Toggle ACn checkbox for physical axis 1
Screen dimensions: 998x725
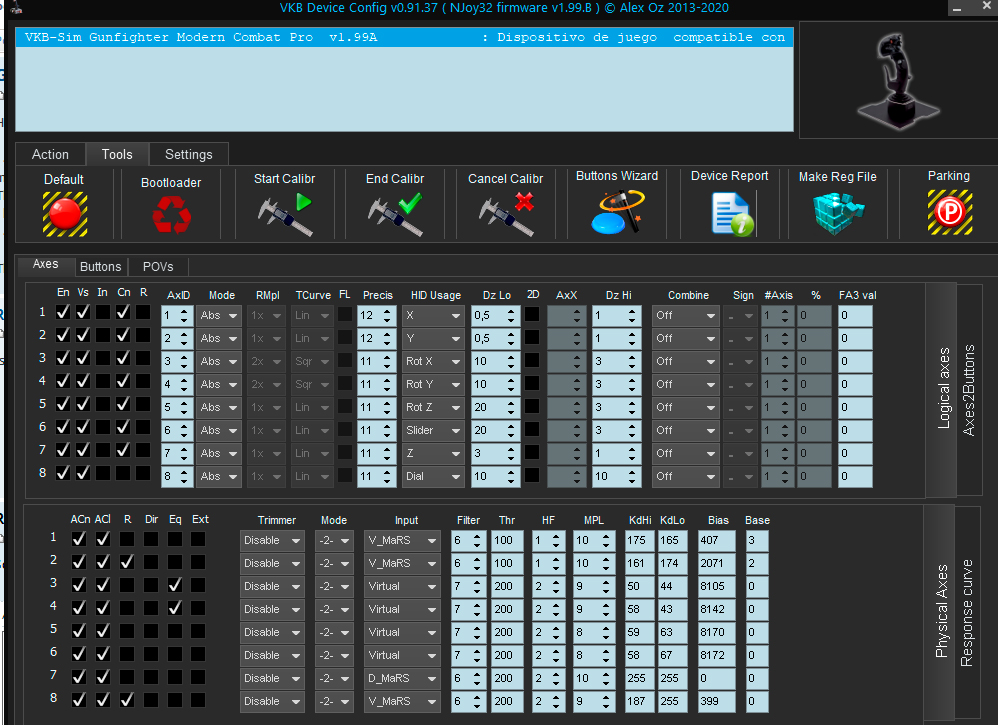79,539
